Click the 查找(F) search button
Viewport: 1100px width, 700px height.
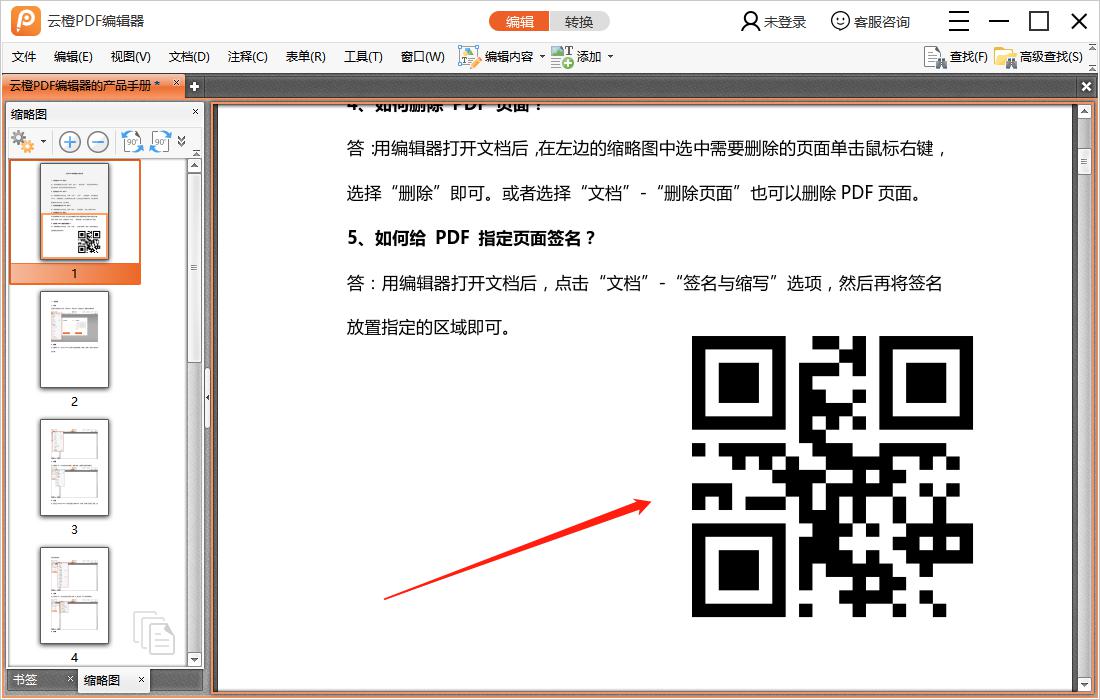[x=955, y=57]
